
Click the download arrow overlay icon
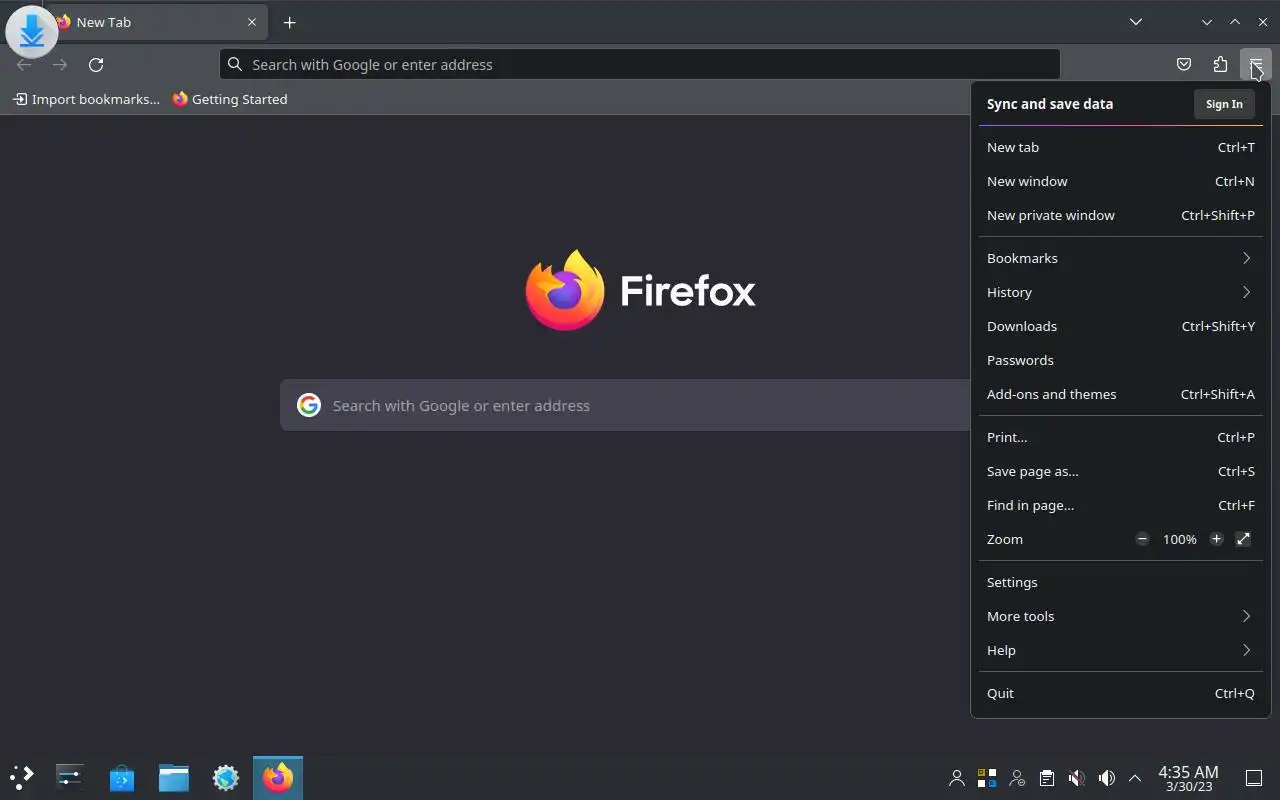click(x=32, y=31)
